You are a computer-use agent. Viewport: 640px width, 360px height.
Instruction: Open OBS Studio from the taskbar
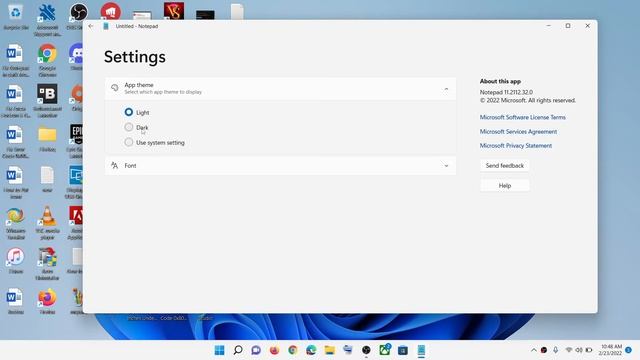point(366,350)
